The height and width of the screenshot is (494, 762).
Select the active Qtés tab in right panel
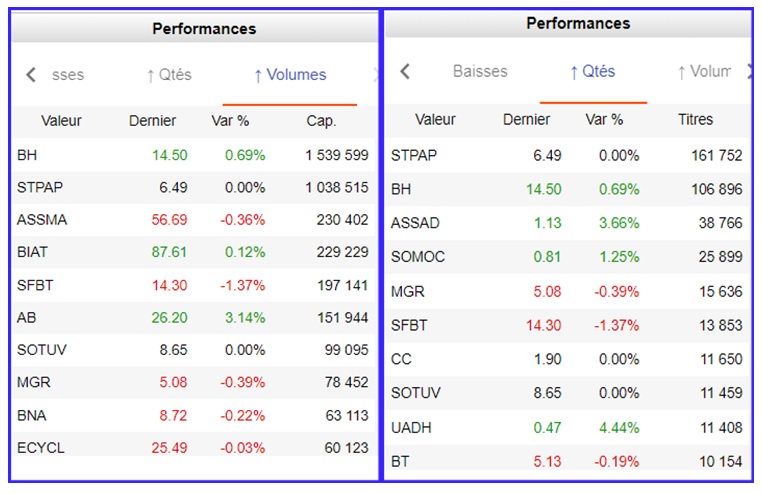pos(592,72)
